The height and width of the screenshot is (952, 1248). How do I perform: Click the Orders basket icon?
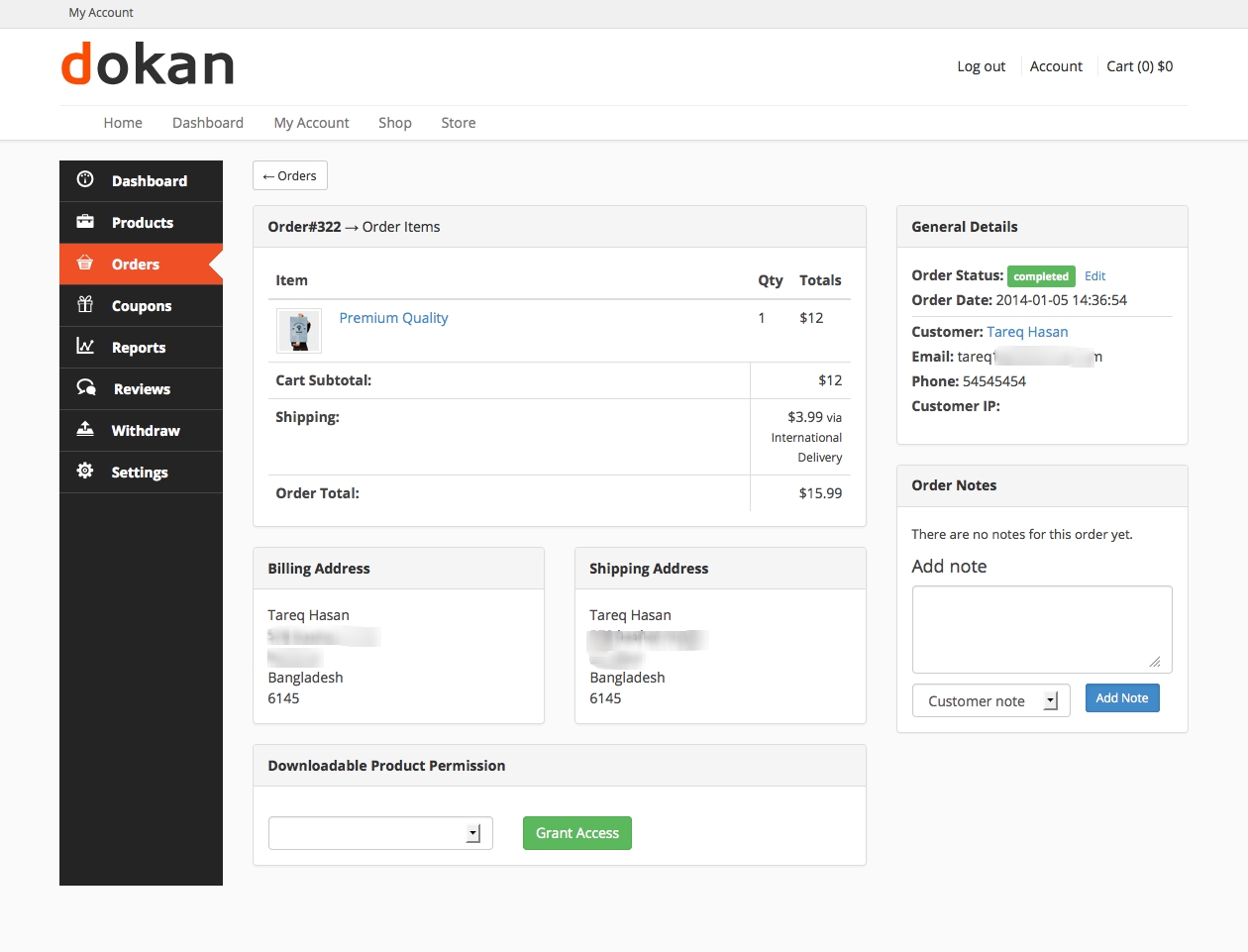(85, 264)
